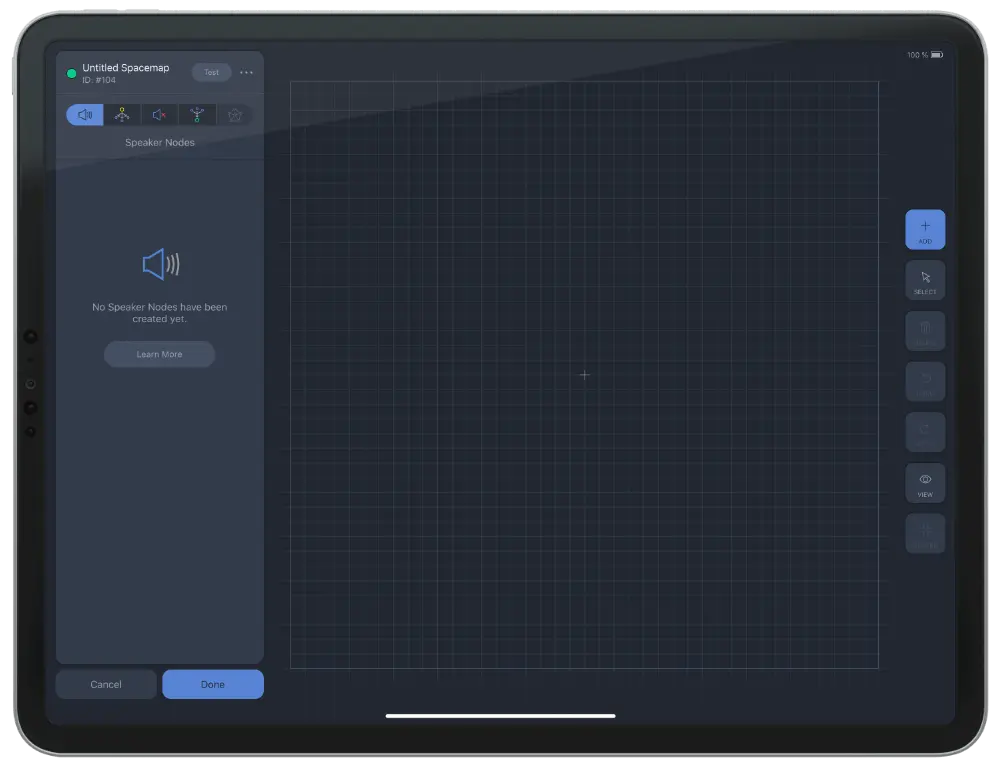This screenshot has height=768, width=1000.
Task: Confirm with the Done button
Action: (x=212, y=684)
